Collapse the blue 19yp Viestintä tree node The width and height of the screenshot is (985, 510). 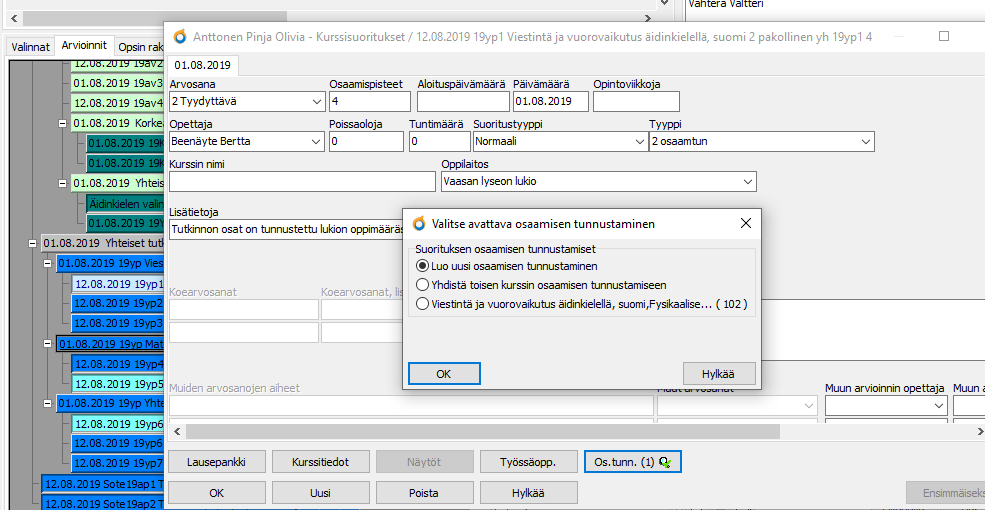[x=48, y=264]
